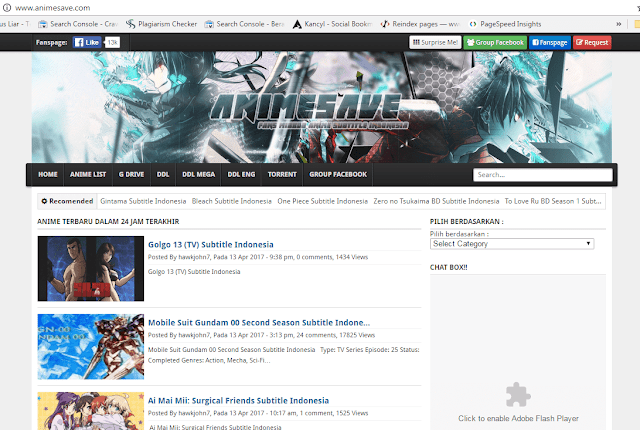640x430 pixels.
Task: Click the 13k like counter
Action: (x=112, y=42)
